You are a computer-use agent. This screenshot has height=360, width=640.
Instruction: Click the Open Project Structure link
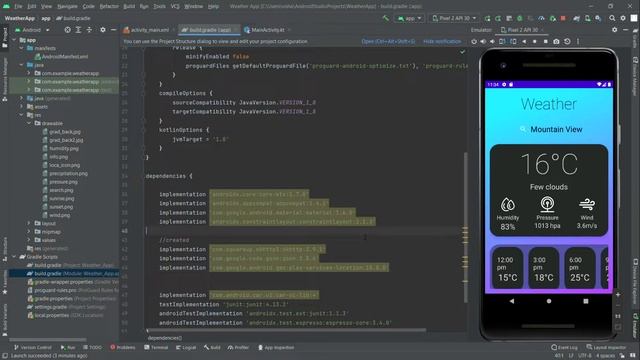click(x=388, y=42)
